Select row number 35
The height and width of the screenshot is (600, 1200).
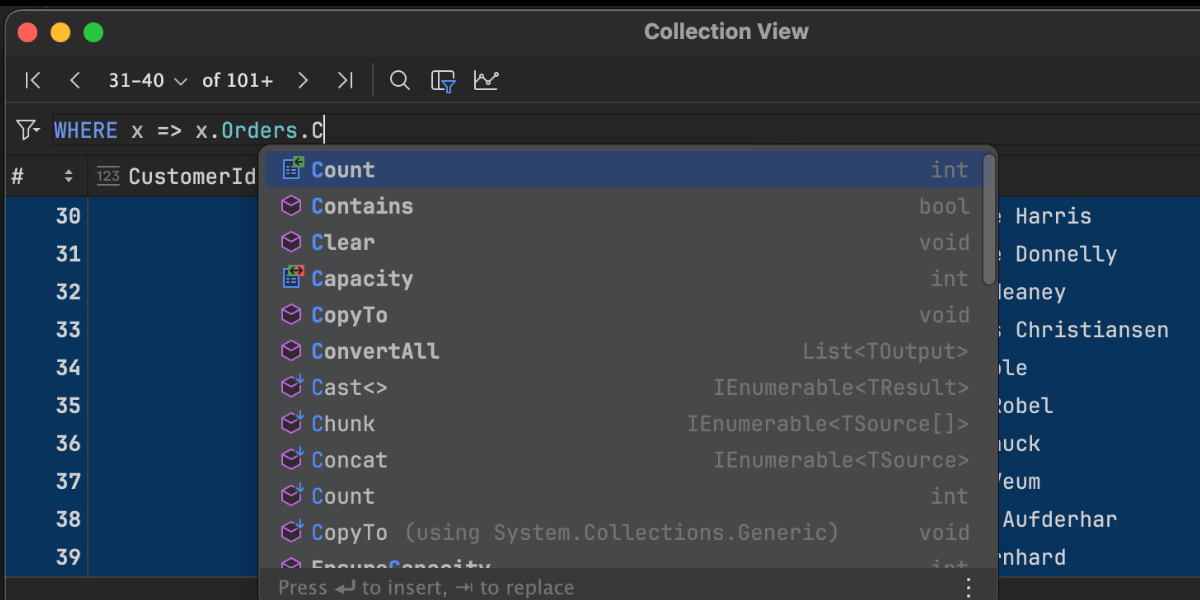pos(68,406)
